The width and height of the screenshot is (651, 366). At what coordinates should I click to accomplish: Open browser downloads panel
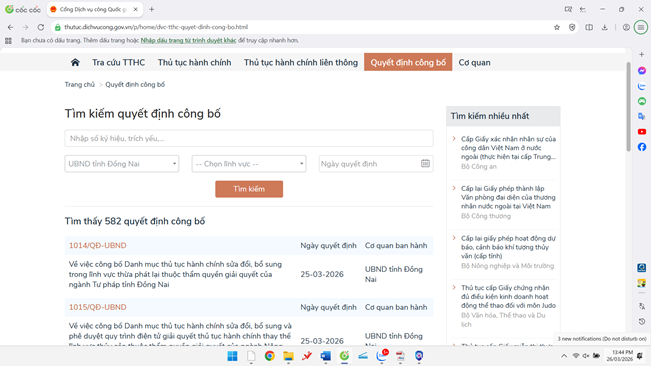604,27
